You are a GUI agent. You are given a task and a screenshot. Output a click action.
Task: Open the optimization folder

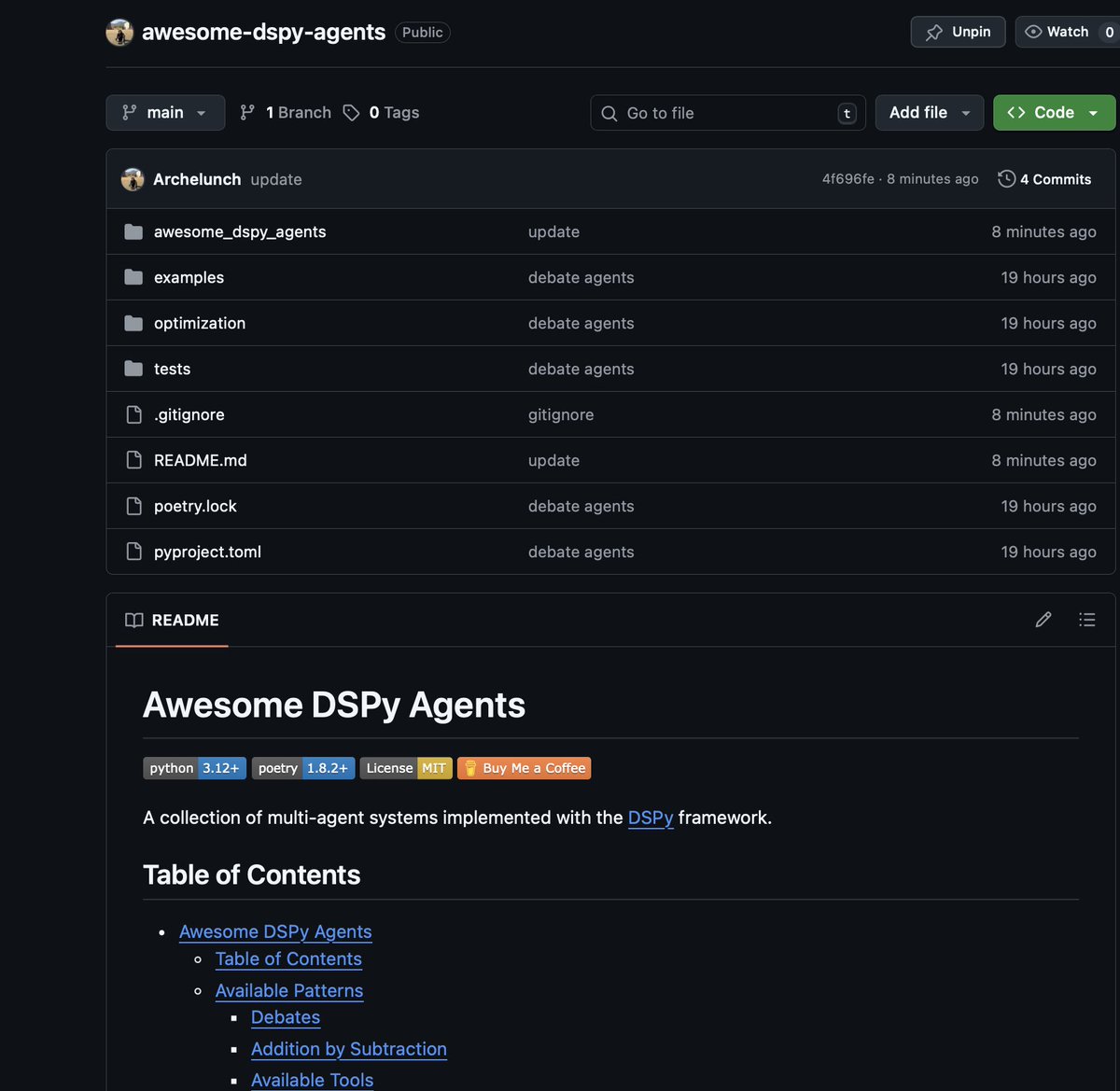(200, 323)
